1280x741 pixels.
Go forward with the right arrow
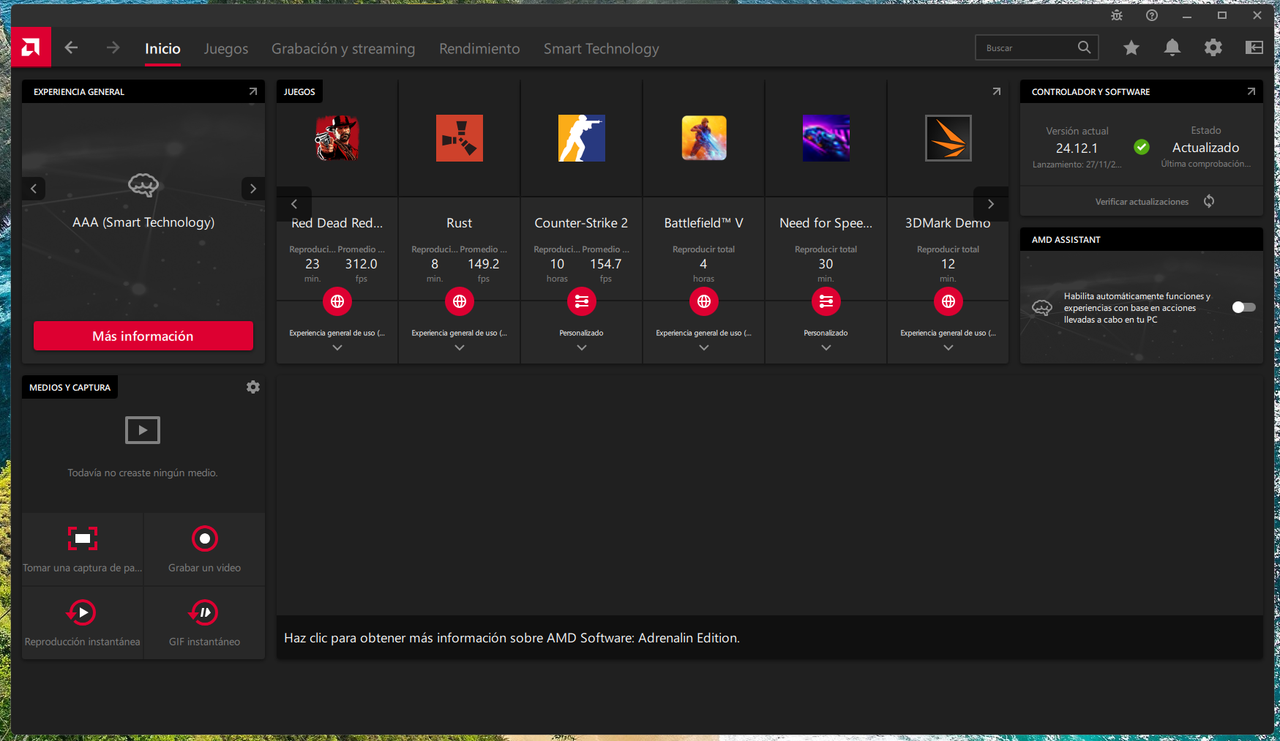(x=113, y=48)
